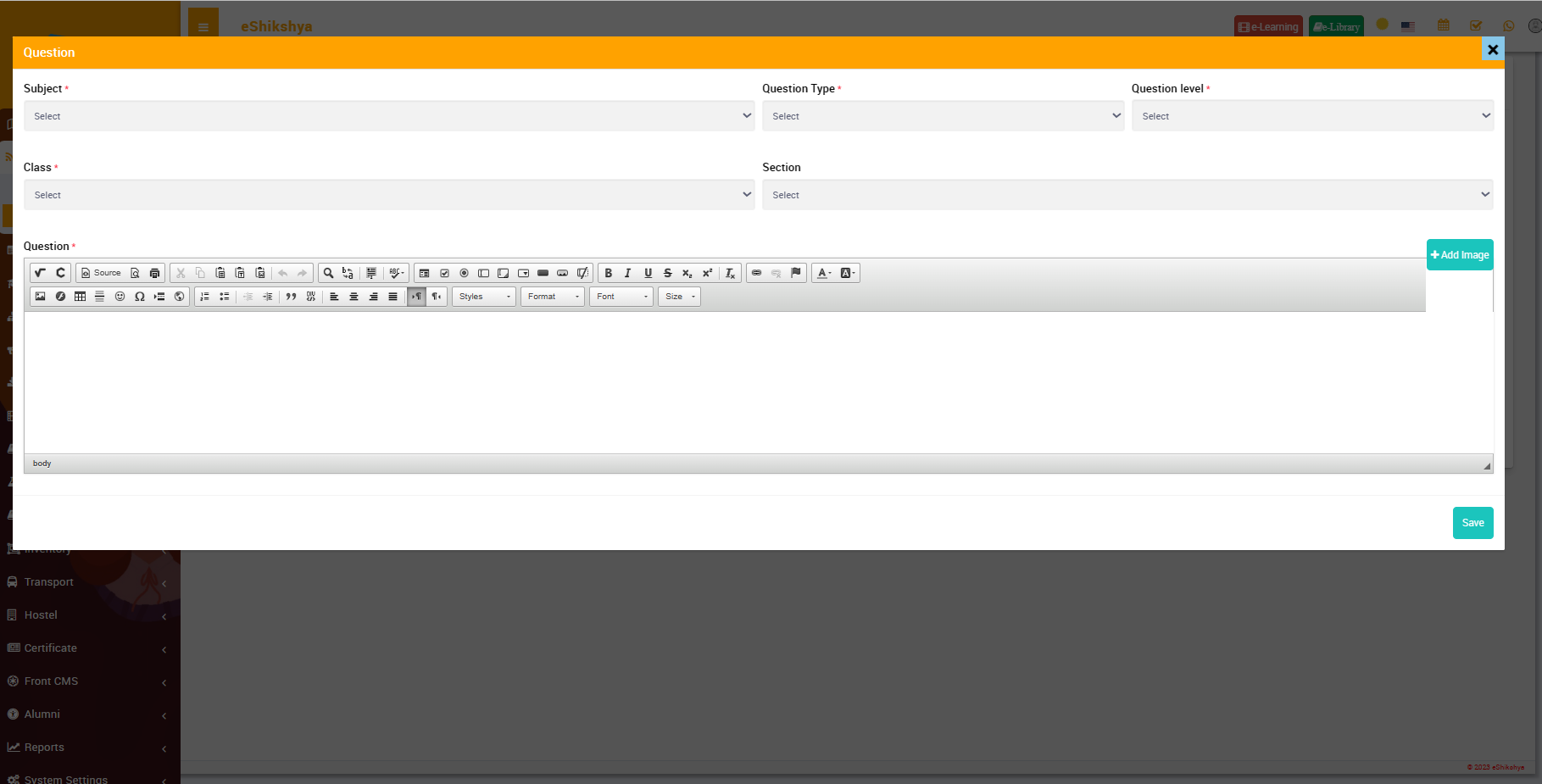Open the Styles combo in editor toolbar
This screenshot has width=1542, height=784.
coord(484,297)
